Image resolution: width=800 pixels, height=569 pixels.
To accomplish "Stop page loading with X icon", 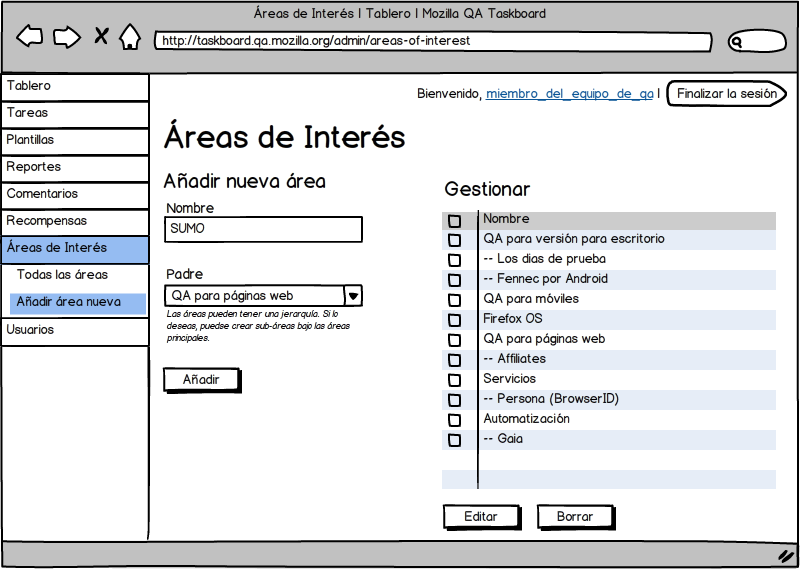I will point(101,36).
